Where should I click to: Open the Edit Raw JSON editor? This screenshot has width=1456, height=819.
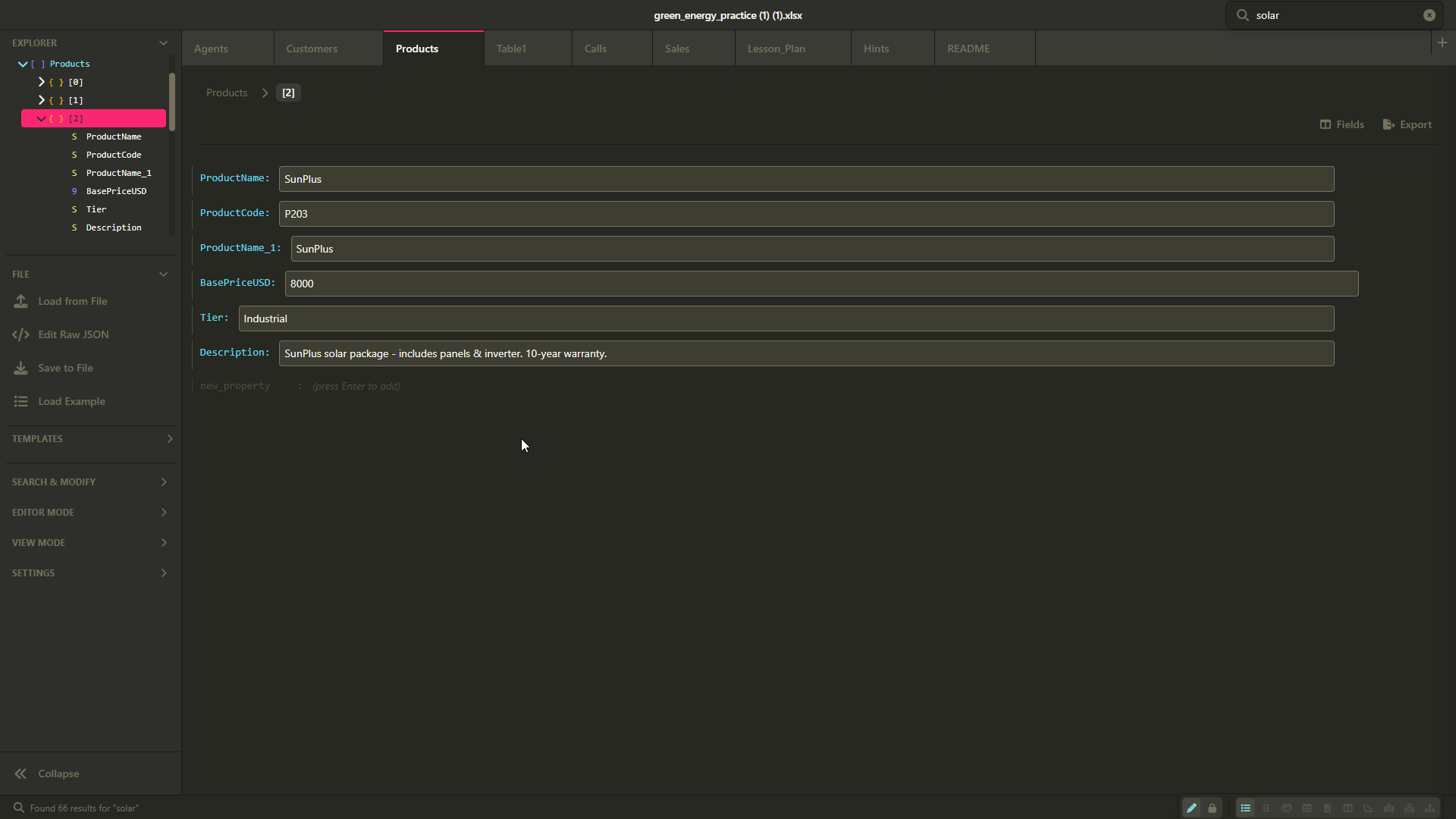tap(21, 334)
